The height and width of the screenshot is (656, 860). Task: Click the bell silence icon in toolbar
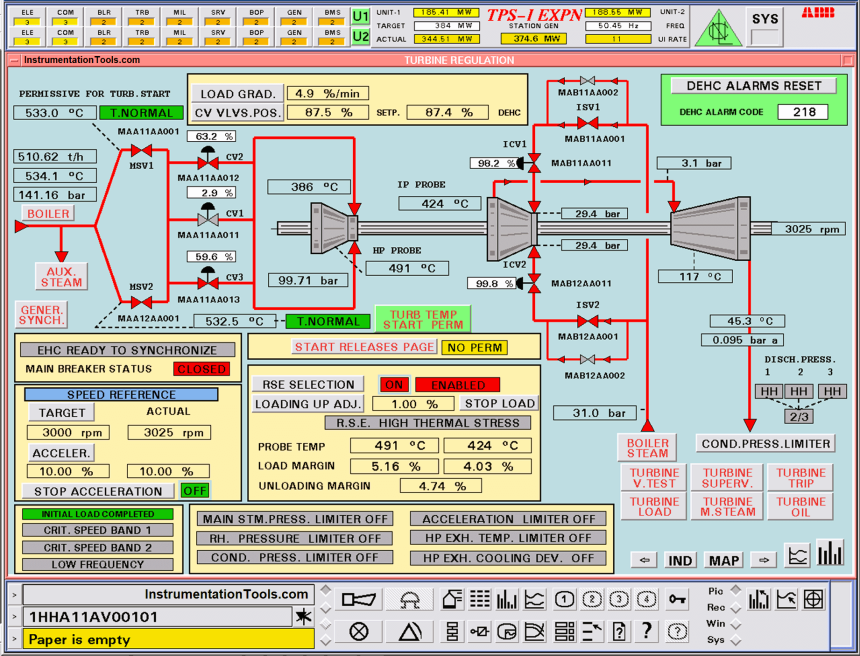[x=409, y=599]
